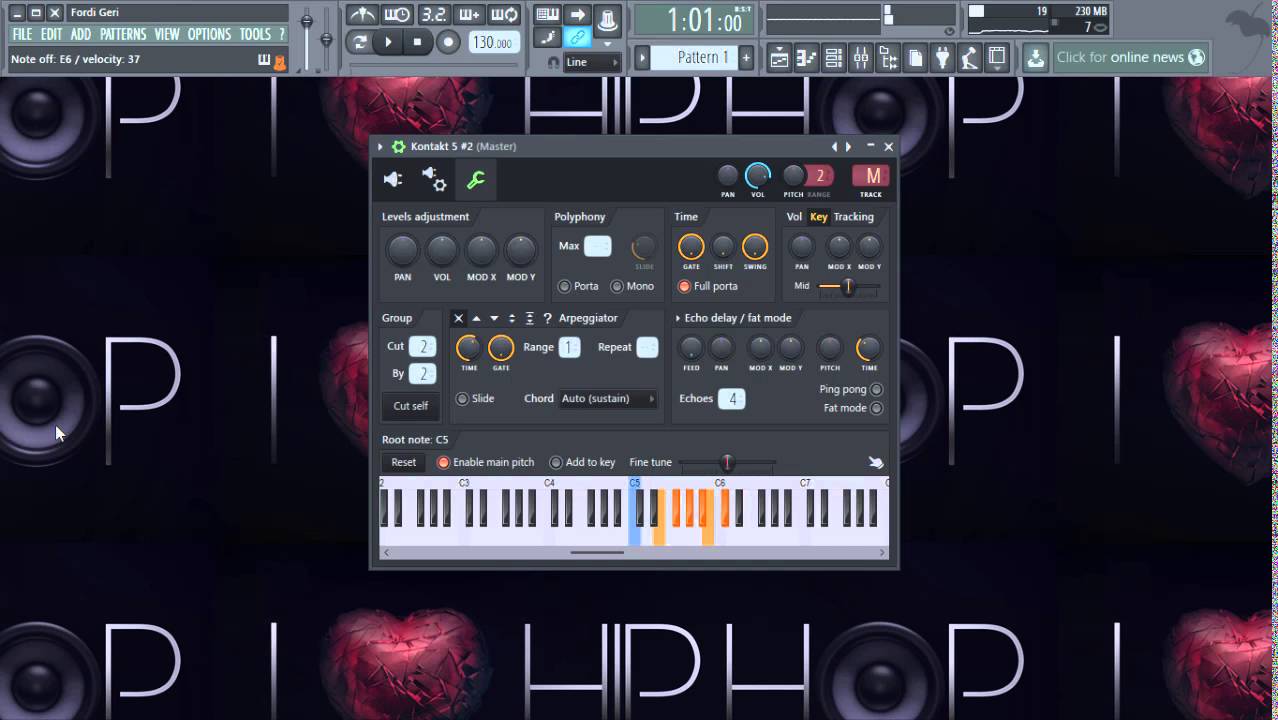This screenshot has width=1278, height=720.
Task: Open wrapper settings plug-with-gear icon
Action: [434, 179]
